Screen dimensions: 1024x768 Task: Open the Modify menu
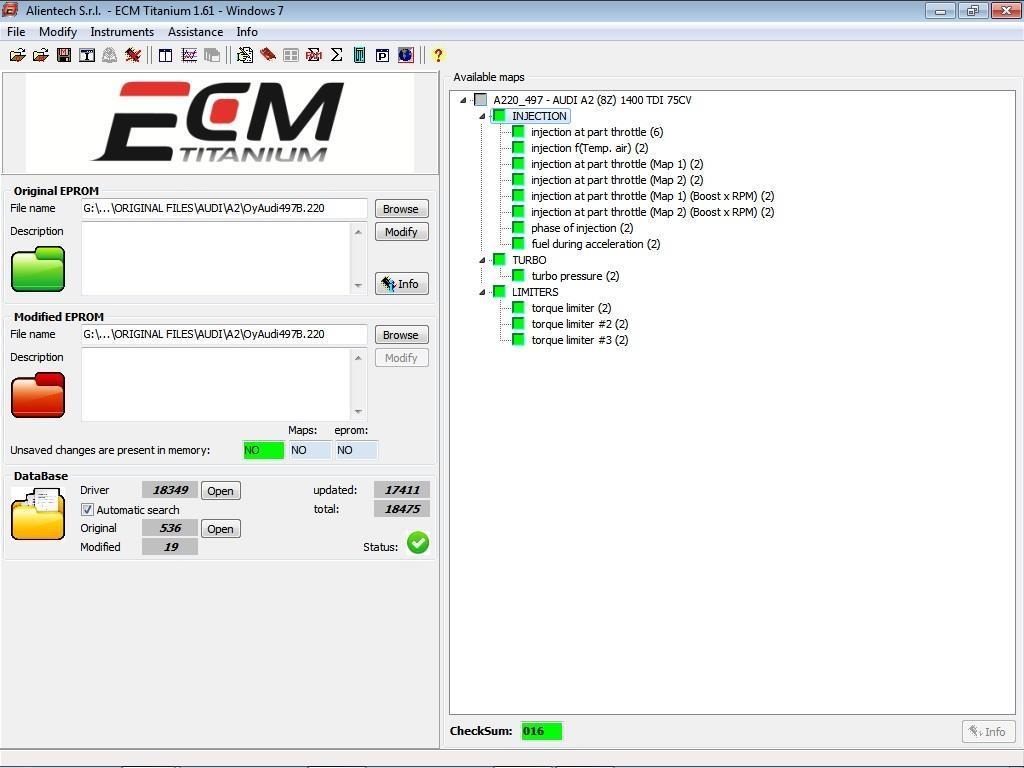(x=57, y=32)
